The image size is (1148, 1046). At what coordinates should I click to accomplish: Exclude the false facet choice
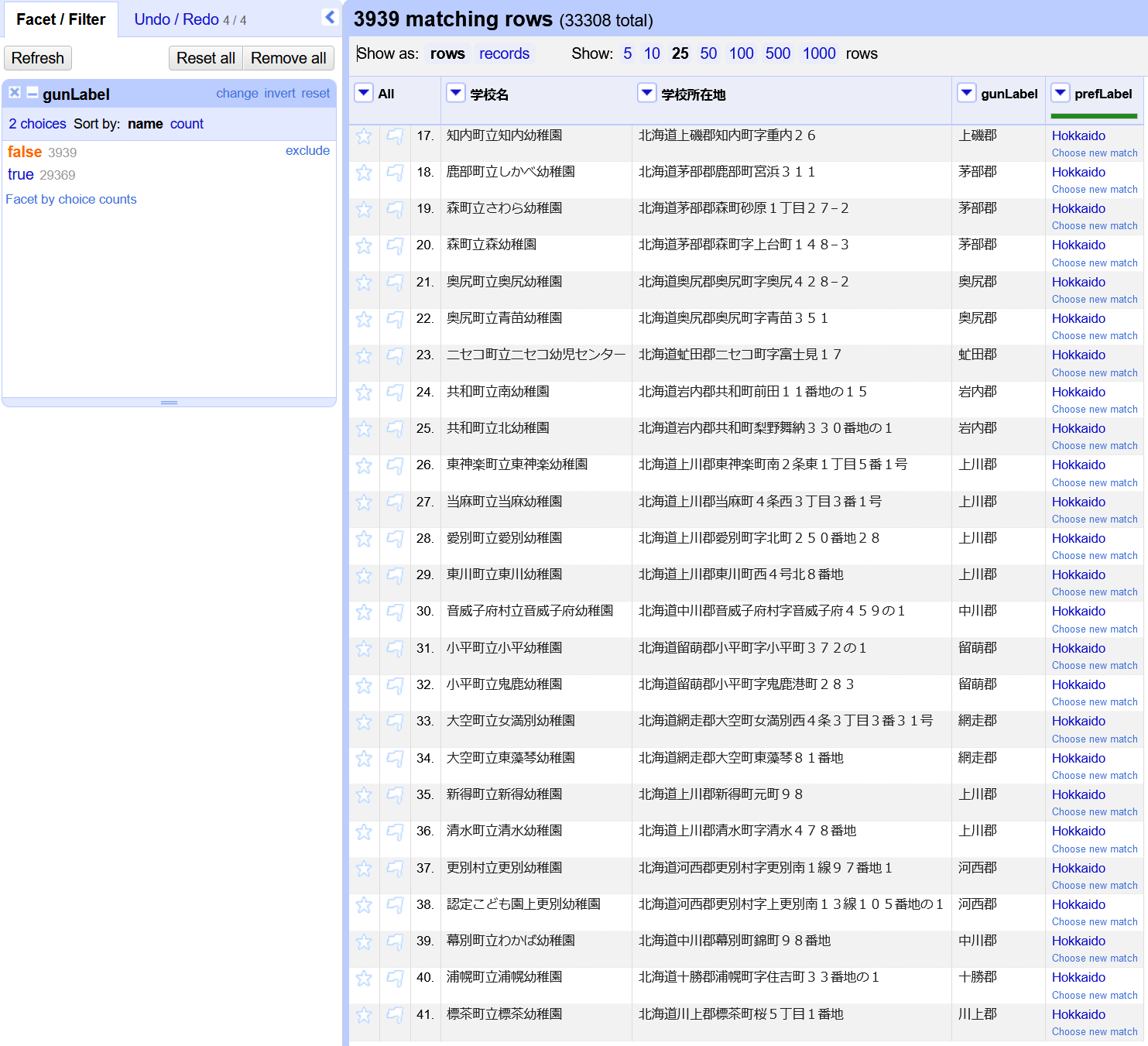pos(307,150)
